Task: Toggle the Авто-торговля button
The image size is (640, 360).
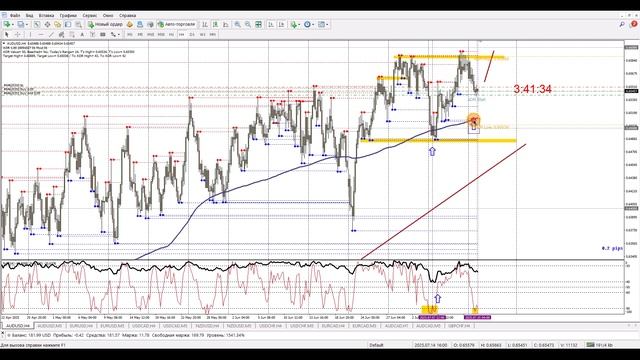Action: pos(176,24)
